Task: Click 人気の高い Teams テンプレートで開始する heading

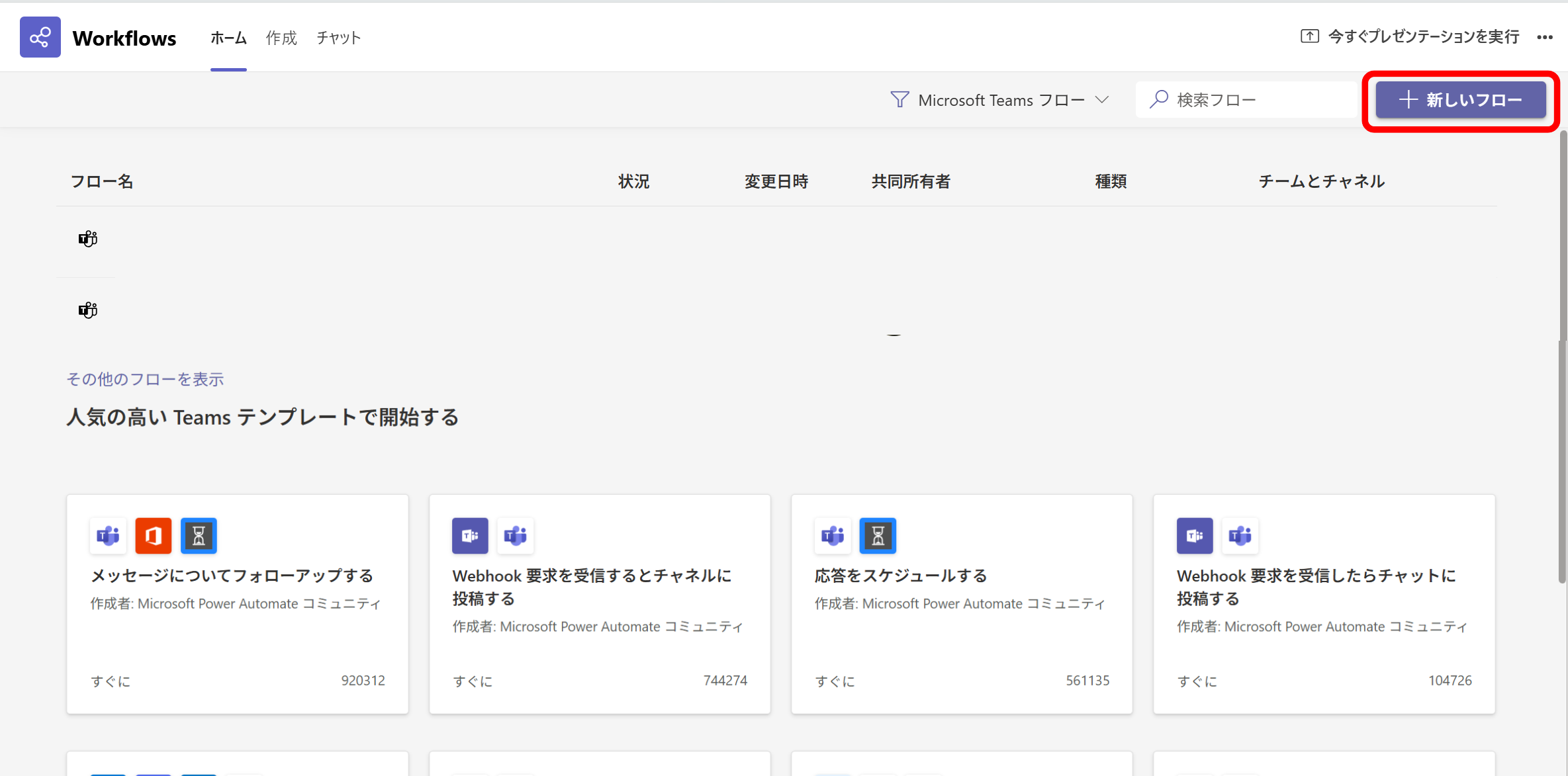Action: 263,417
